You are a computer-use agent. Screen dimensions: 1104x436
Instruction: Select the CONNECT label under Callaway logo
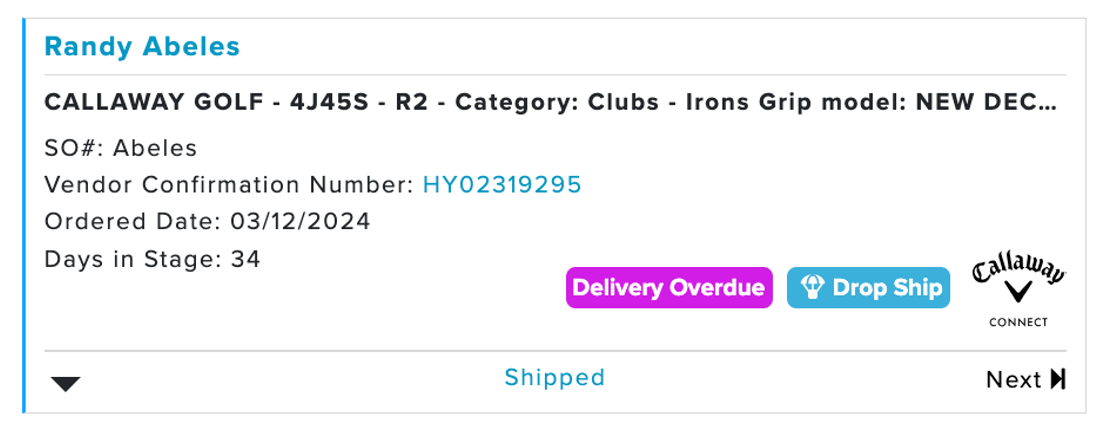1018,323
